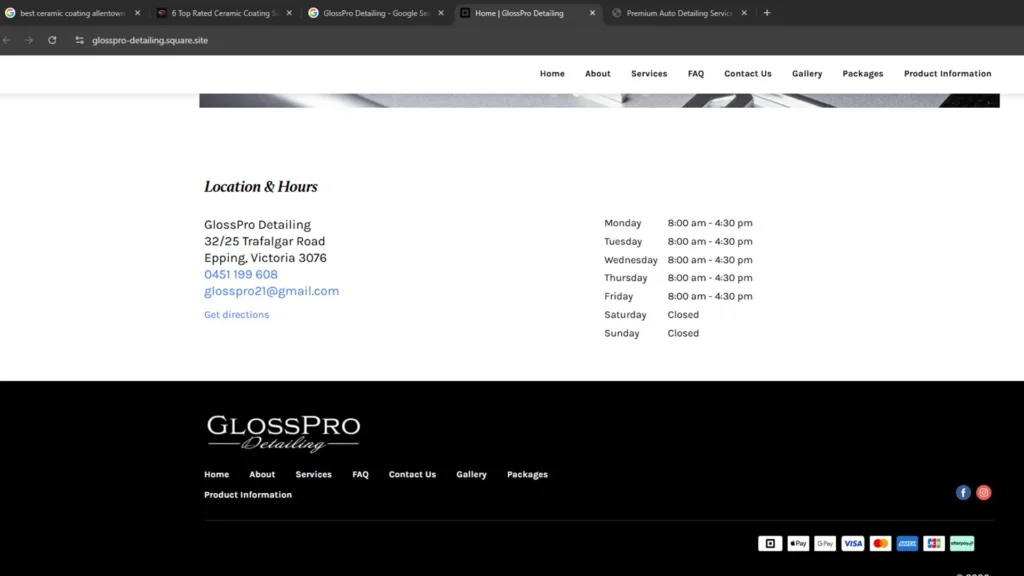The width and height of the screenshot is (1024, 576).
Task: Click the Square payment icon
Action: tap(769, 543)
